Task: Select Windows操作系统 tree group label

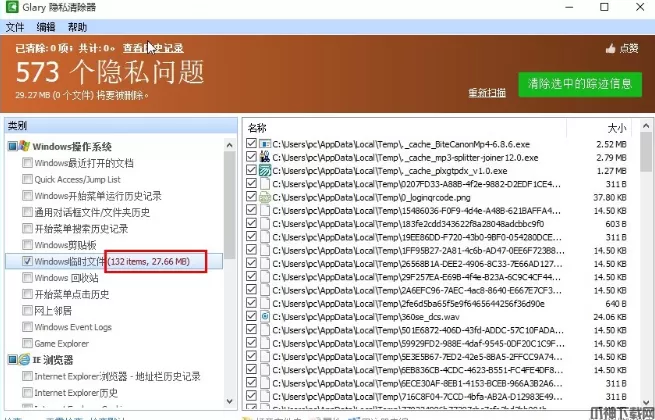Action: pos(72,147)
